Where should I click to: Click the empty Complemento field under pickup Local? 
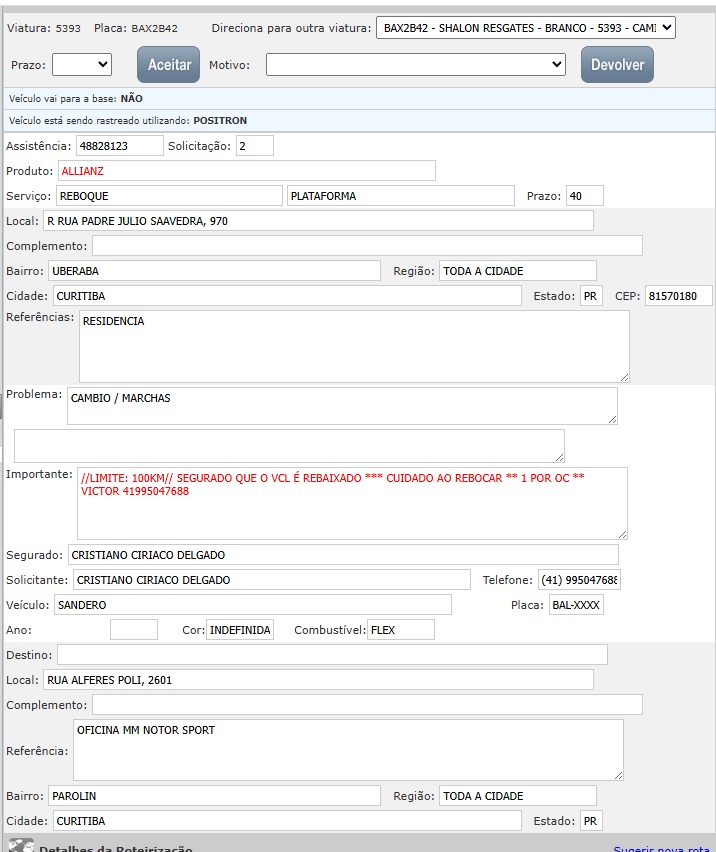pos(367,246)
